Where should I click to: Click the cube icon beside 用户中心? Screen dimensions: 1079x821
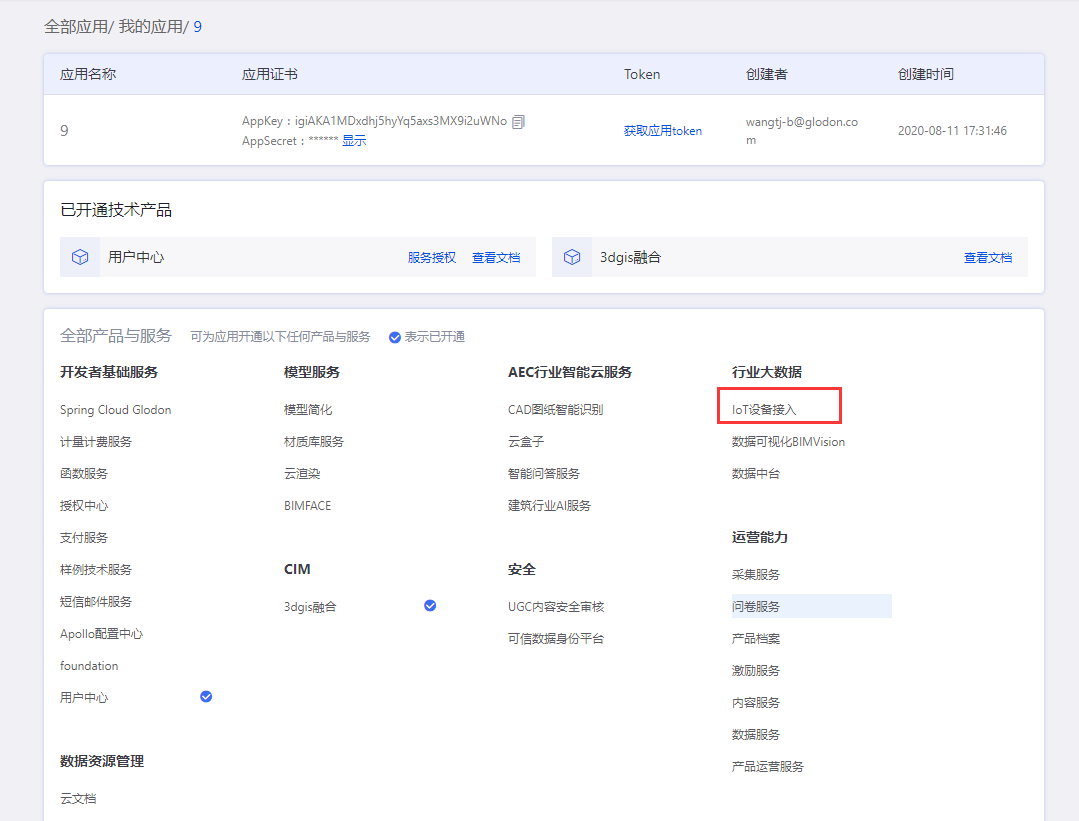80,257
